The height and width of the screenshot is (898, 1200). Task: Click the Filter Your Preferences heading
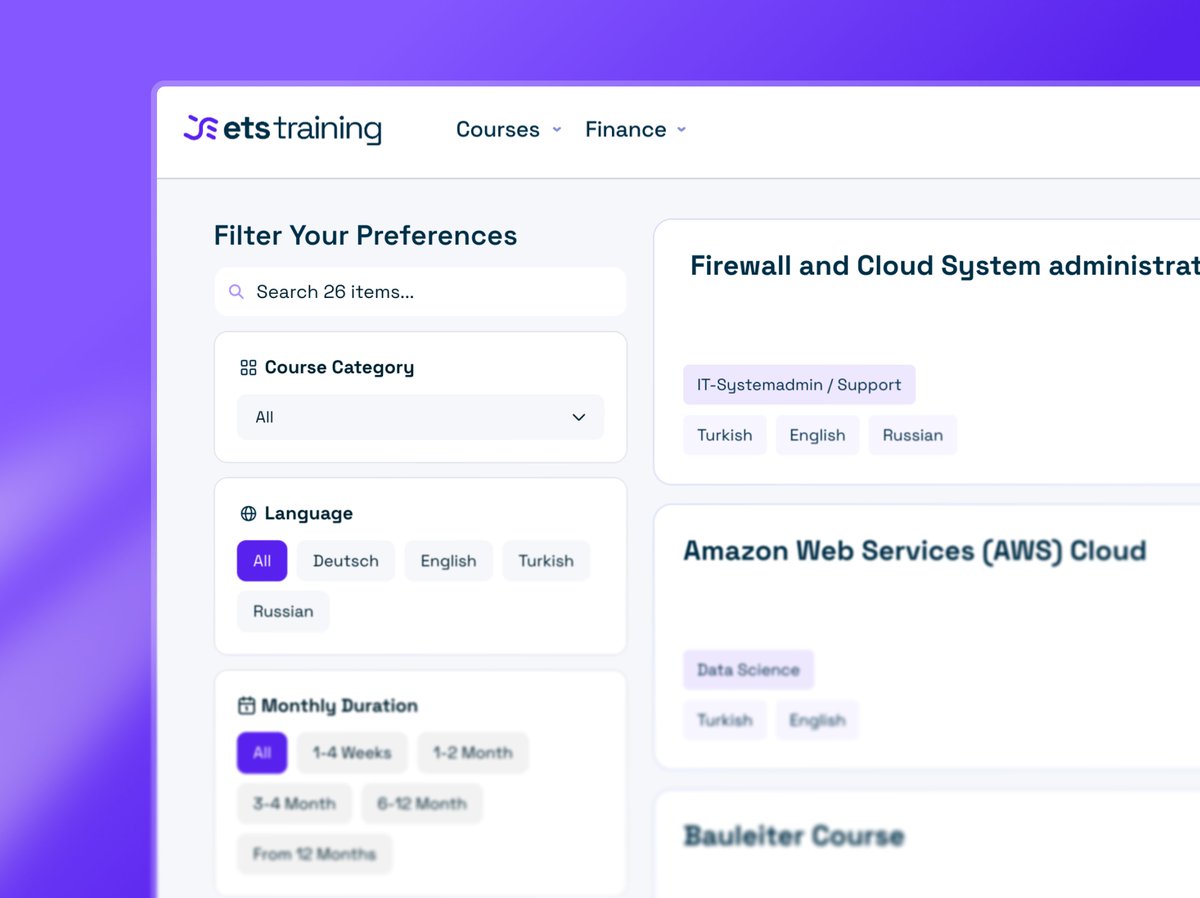[x=366, y=236]
